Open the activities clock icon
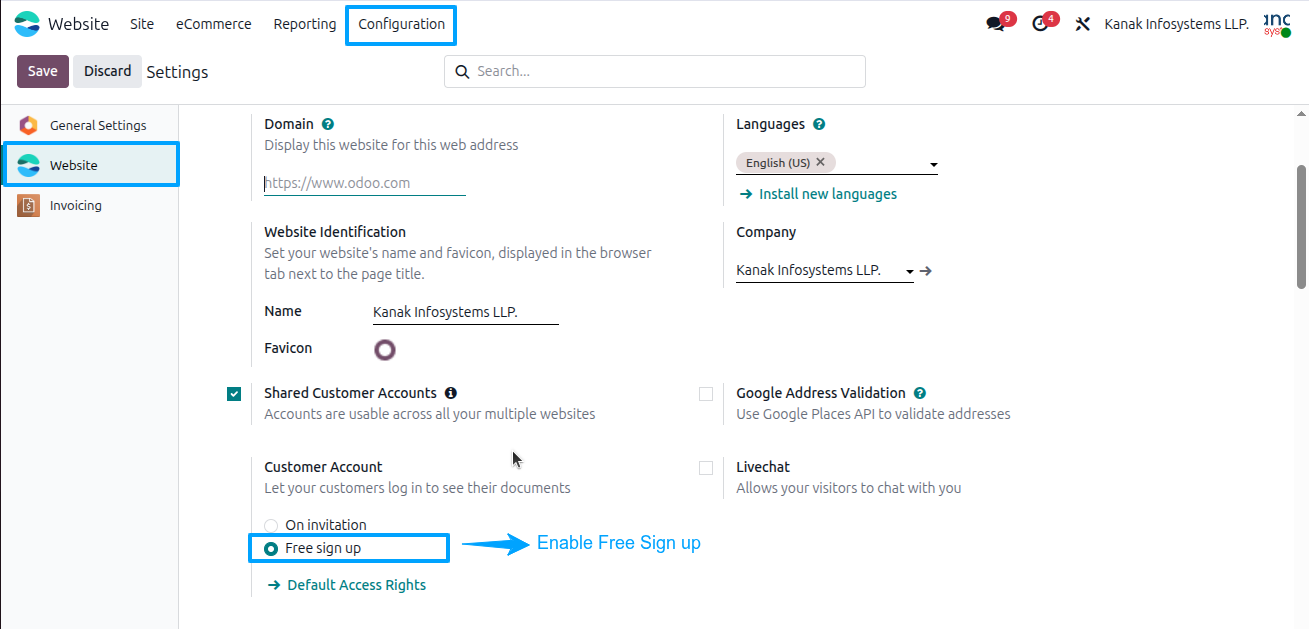Screen dimensions: 1309x629 pyautogui.click(x=1040, y=24)
